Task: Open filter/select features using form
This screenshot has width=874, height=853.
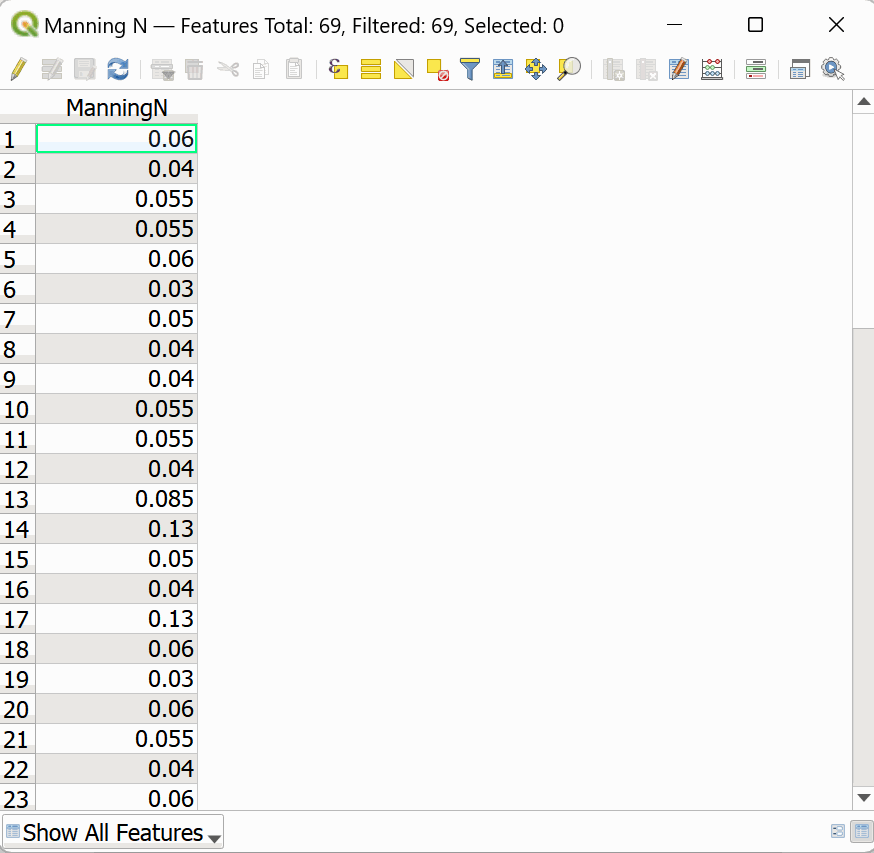Action: click(x=470, y=69)
